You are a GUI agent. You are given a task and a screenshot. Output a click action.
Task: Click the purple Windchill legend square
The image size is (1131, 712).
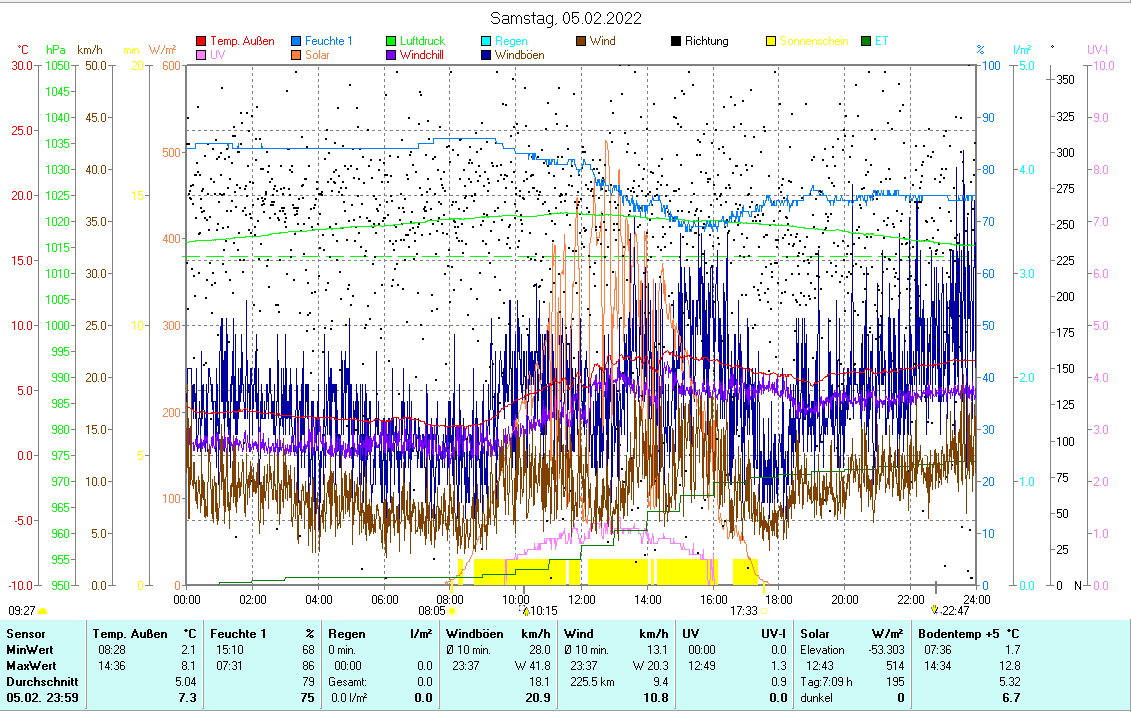[391, 55]
